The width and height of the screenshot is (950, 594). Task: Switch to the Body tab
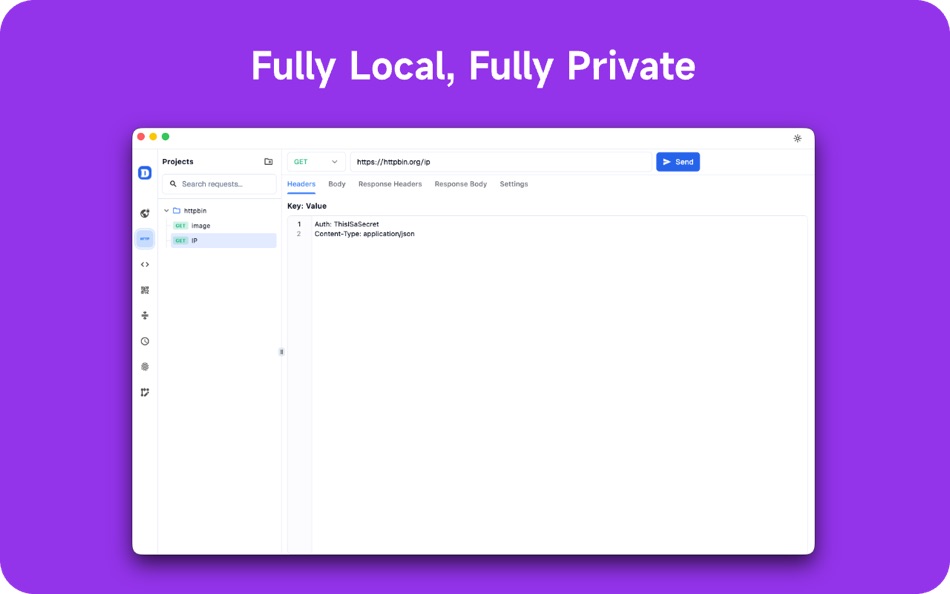pos(337,184)
